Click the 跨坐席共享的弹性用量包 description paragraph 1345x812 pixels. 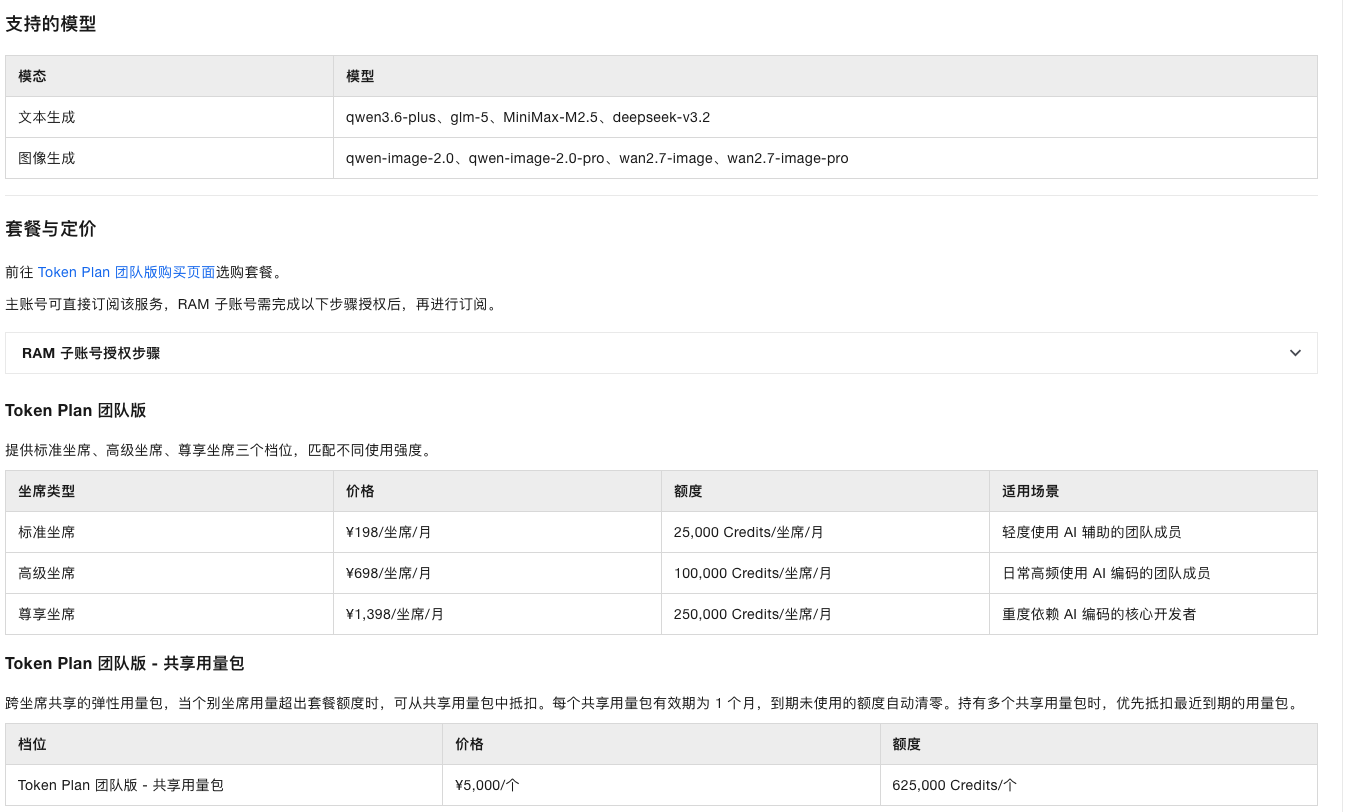[652, 703]
